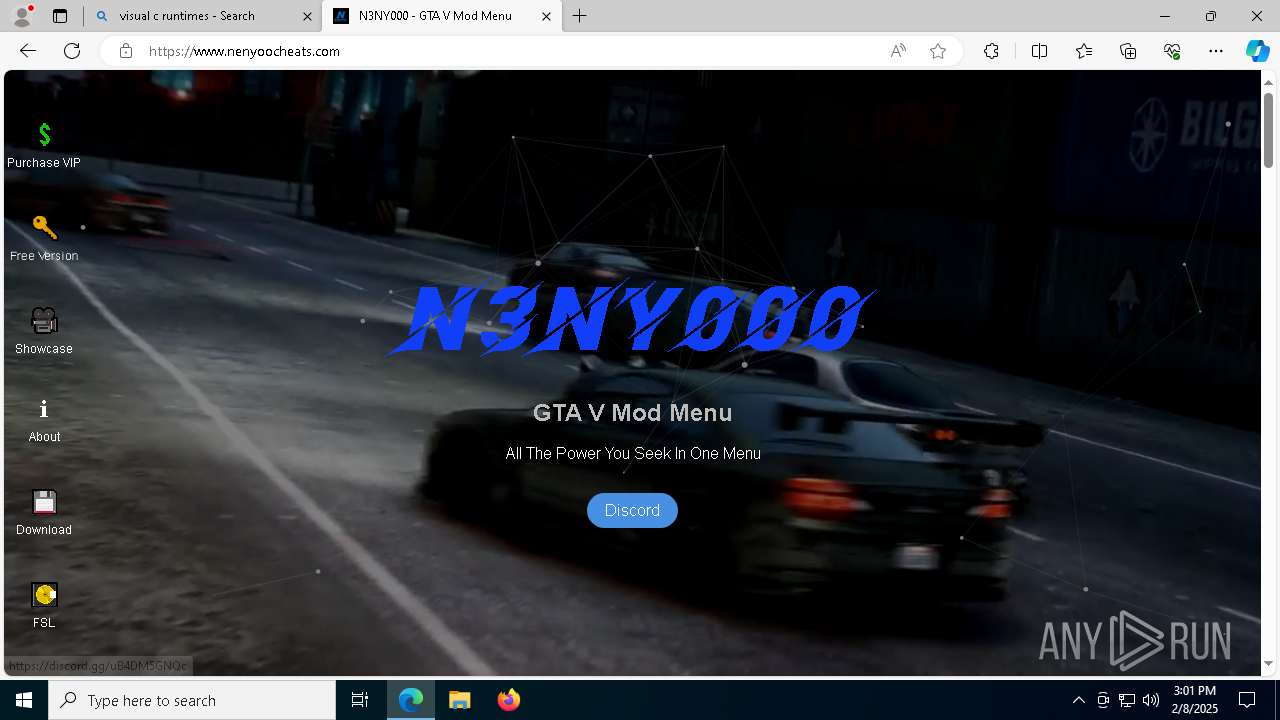Open the browser profile avatar
Viewport: 1280px width, 720px height.
(x=22, y=16)
